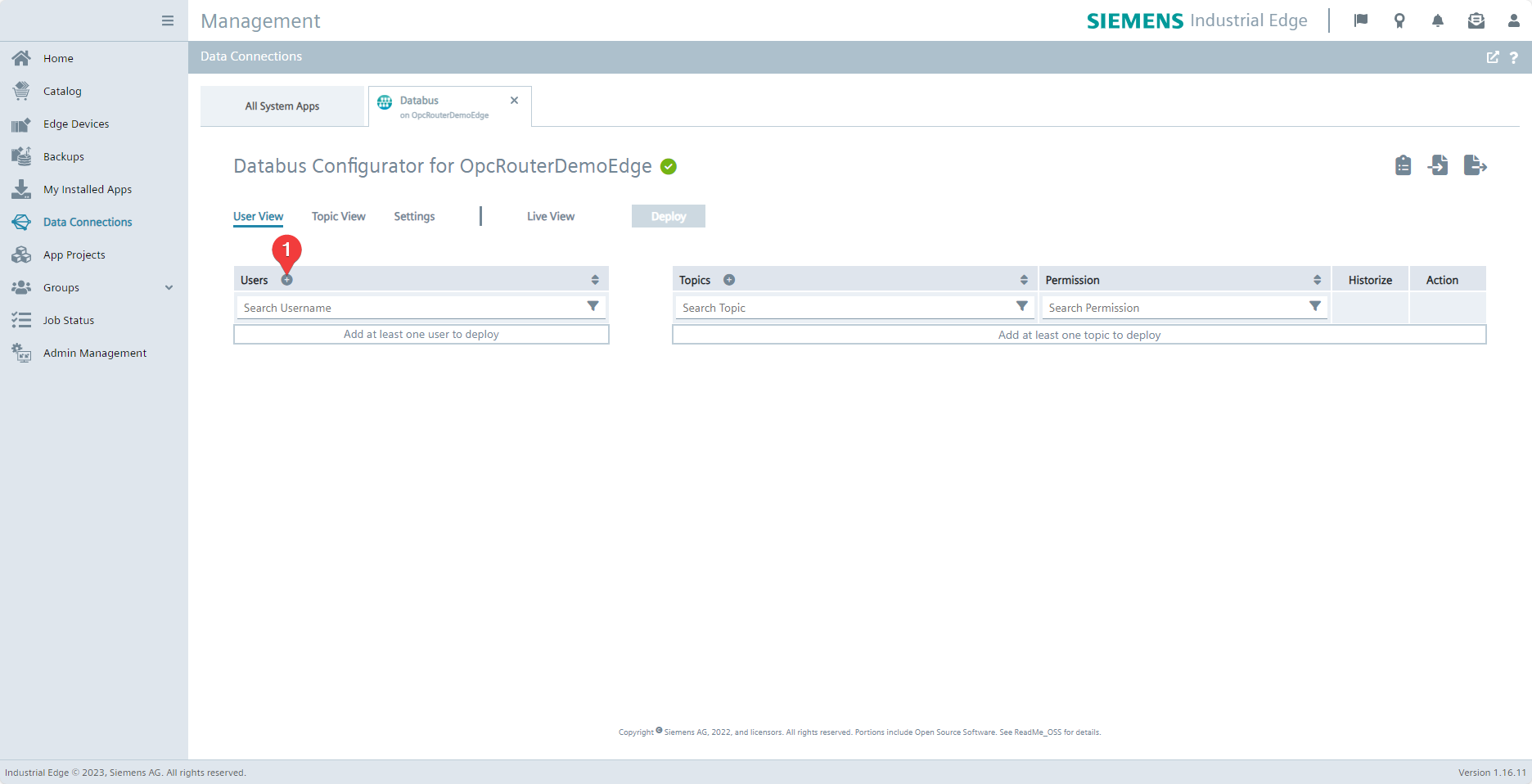1532x784 pixels.
Task: Click the add user plus icon
Action: [x=286, y=280]
